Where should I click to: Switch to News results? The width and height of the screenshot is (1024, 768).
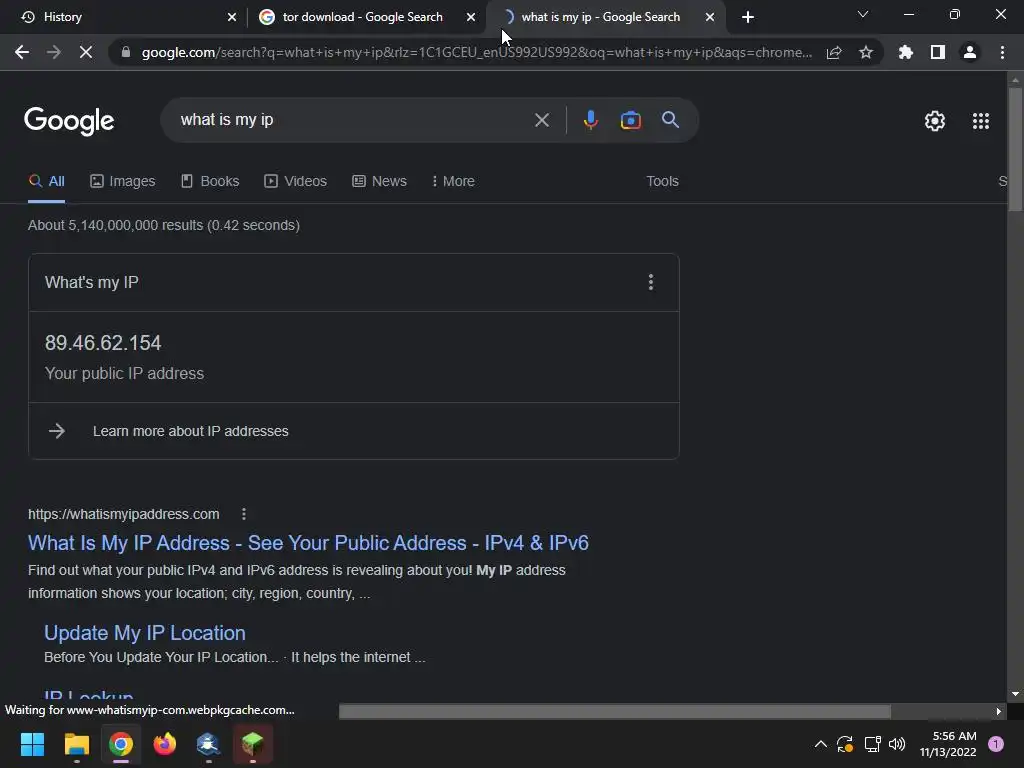tap(379, 181)
